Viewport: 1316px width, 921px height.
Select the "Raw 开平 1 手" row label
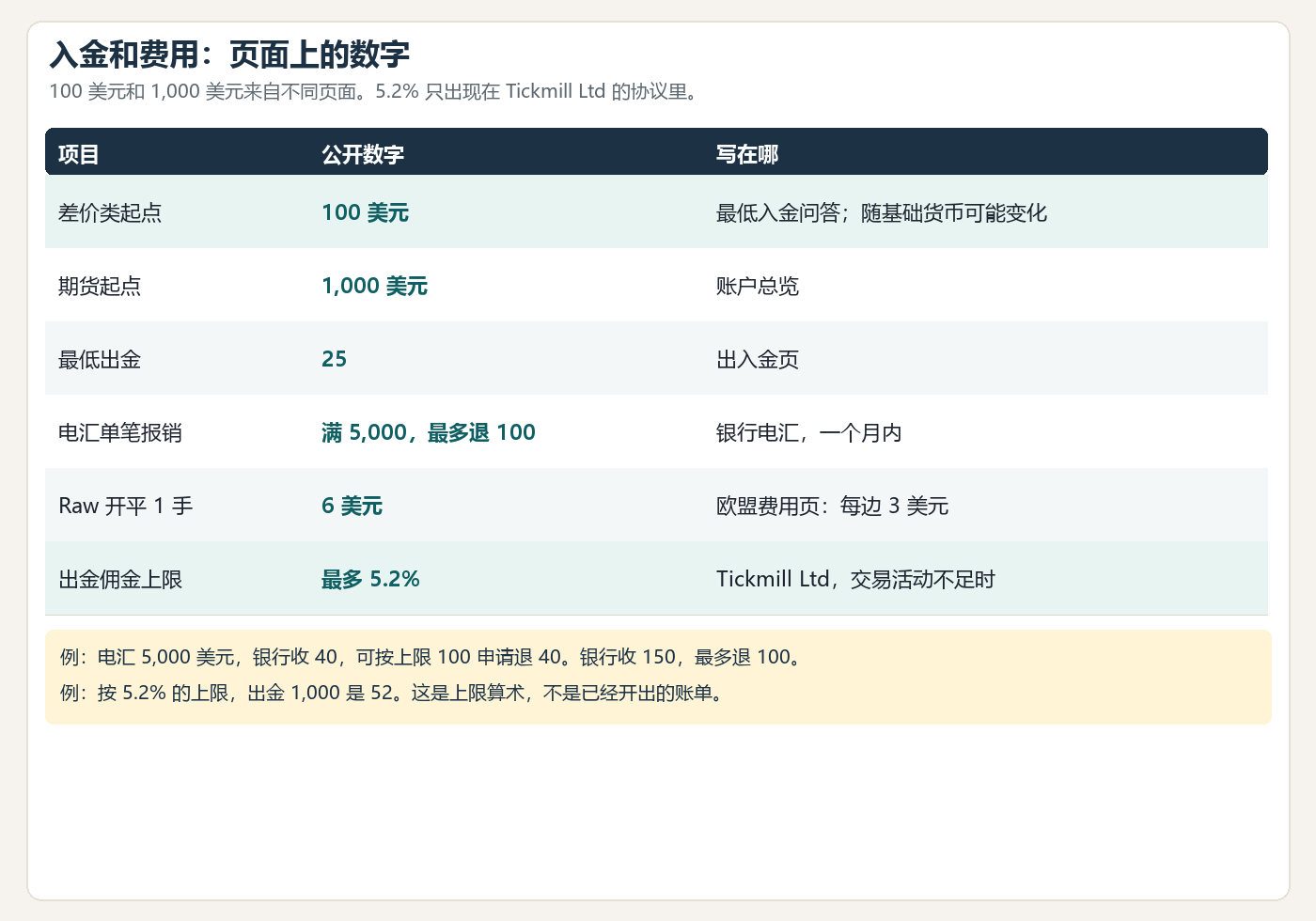126,506
